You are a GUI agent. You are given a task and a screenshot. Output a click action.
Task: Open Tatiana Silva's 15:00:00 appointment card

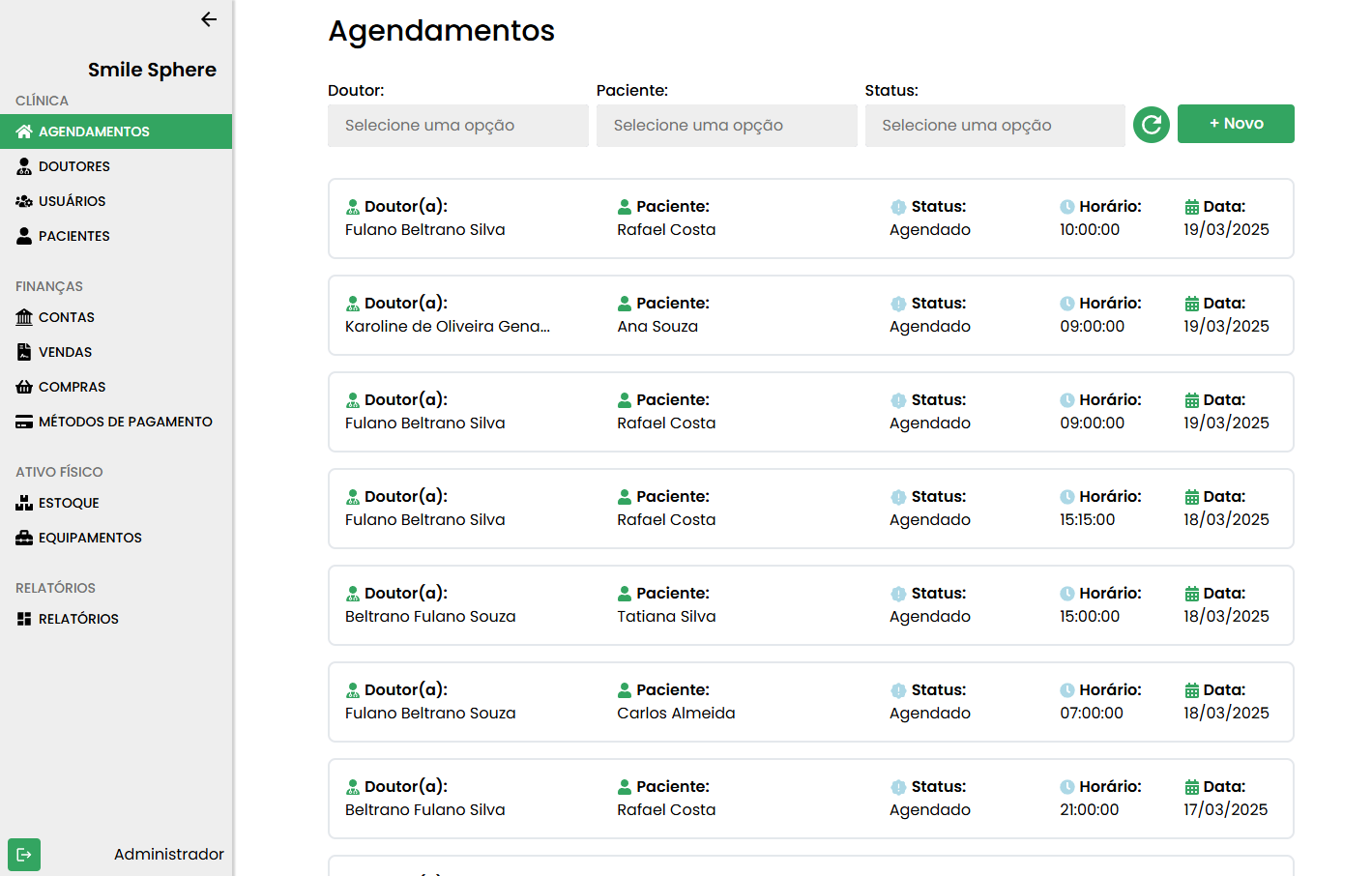[x=810, y=605]
